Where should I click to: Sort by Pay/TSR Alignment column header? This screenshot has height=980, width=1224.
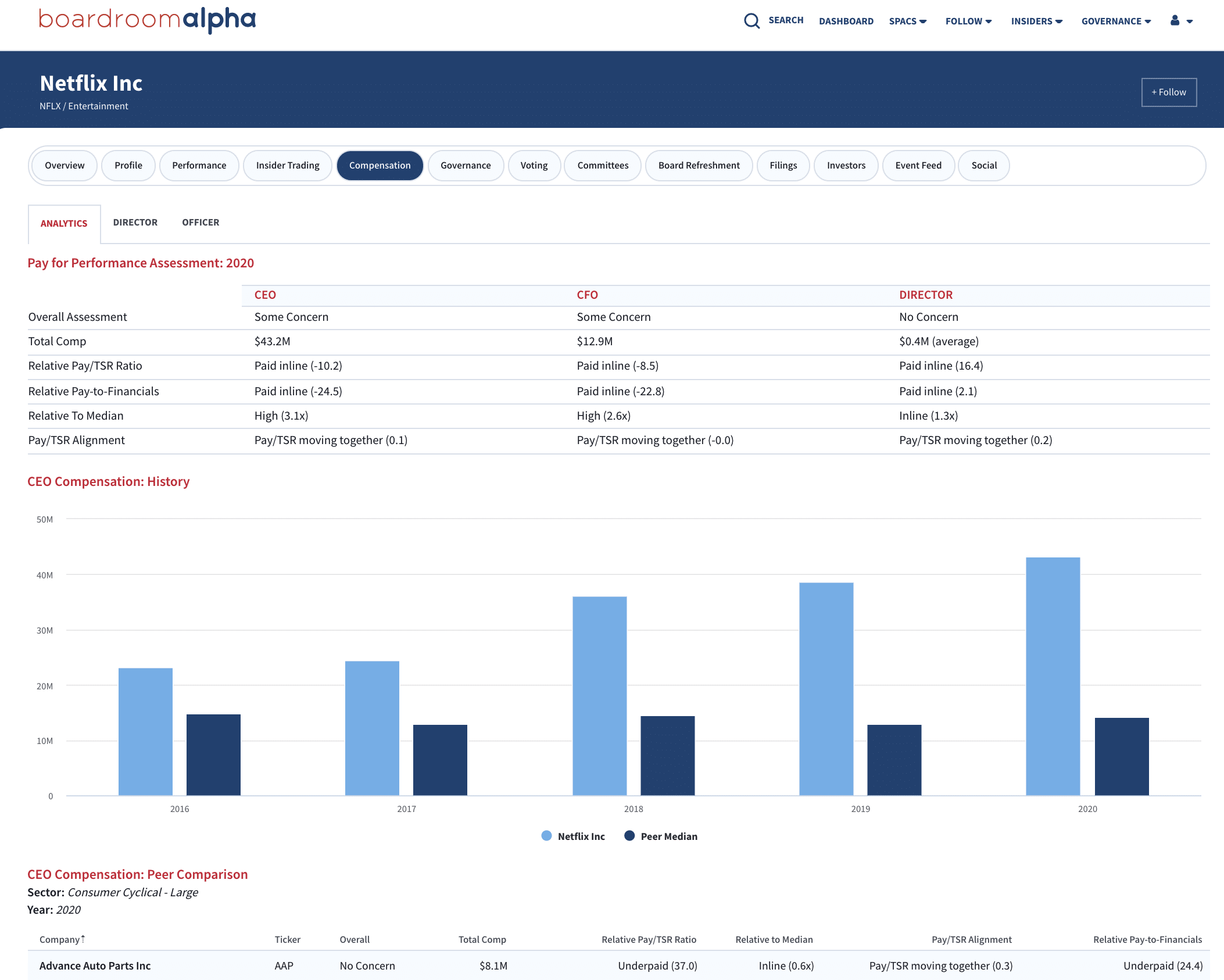click(x=972, y=939)
